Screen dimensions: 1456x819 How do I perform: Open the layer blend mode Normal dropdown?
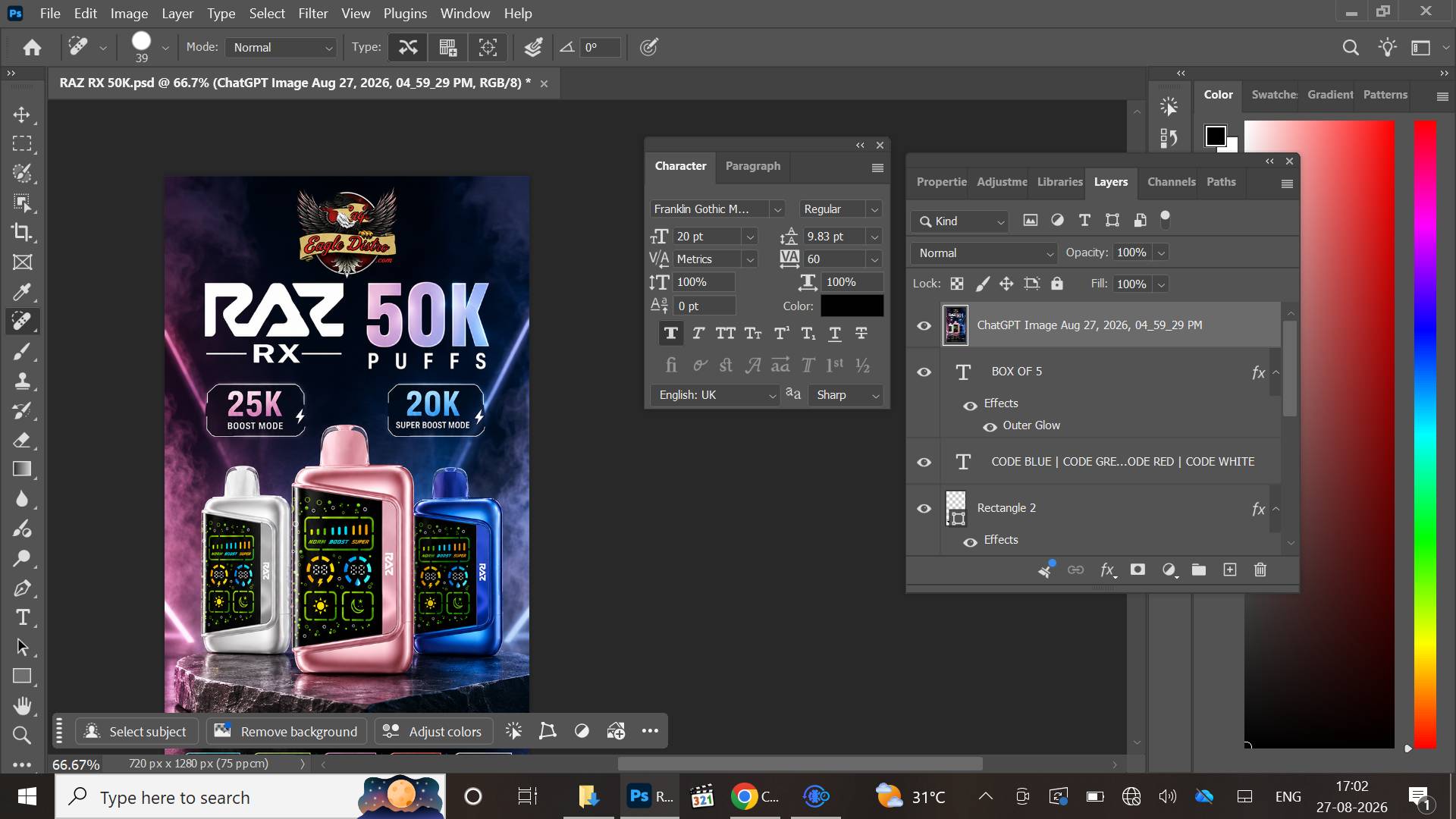[984, 253]
